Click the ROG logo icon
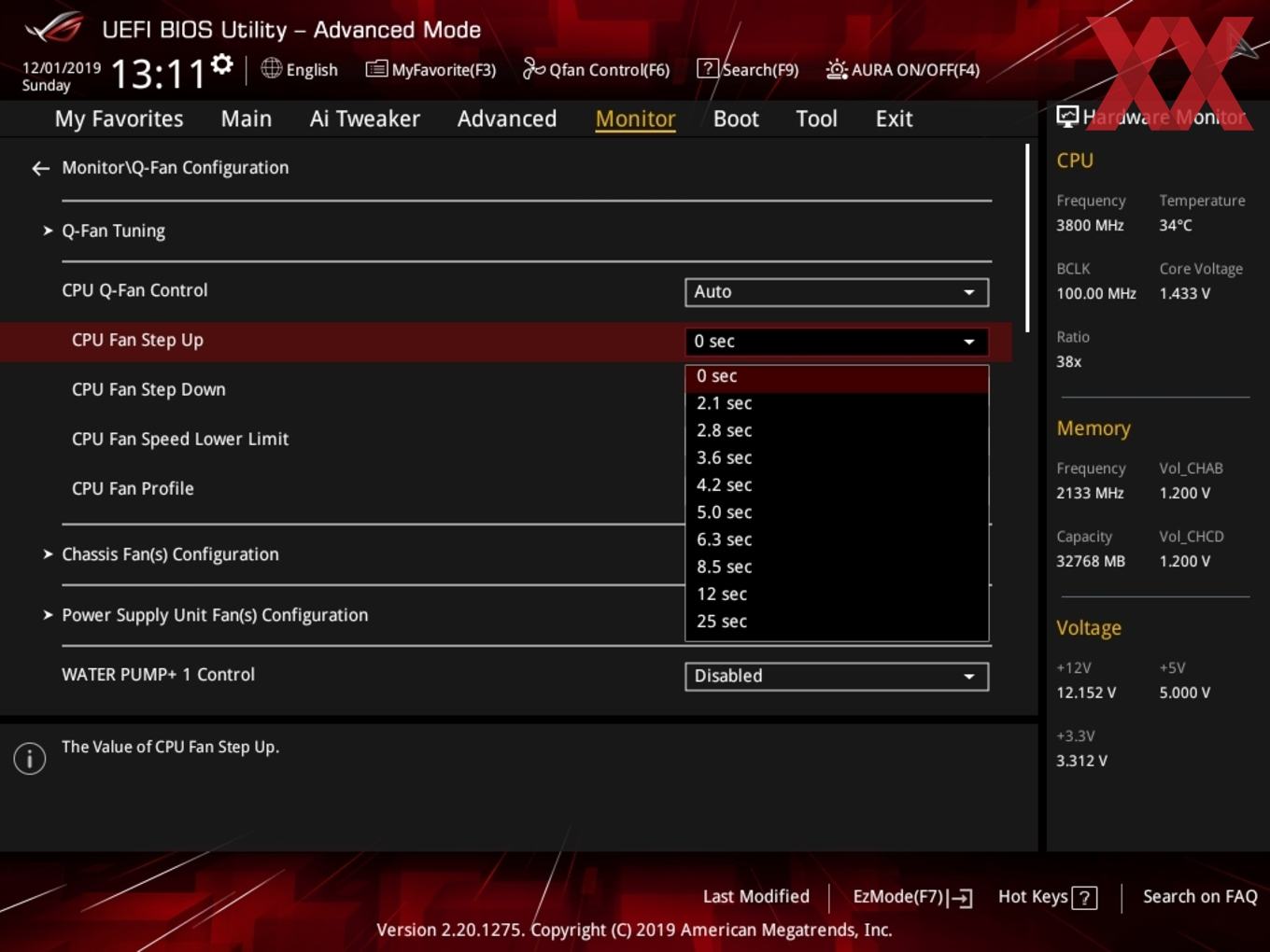Screen dimensions: 1270x952 (x=55, y=29)
